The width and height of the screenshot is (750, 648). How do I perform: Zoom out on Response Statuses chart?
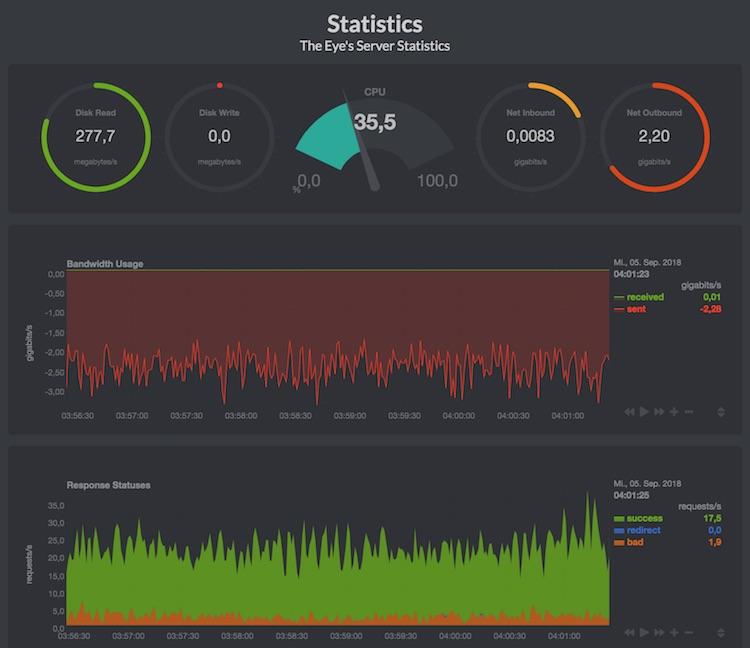point(689,633)
